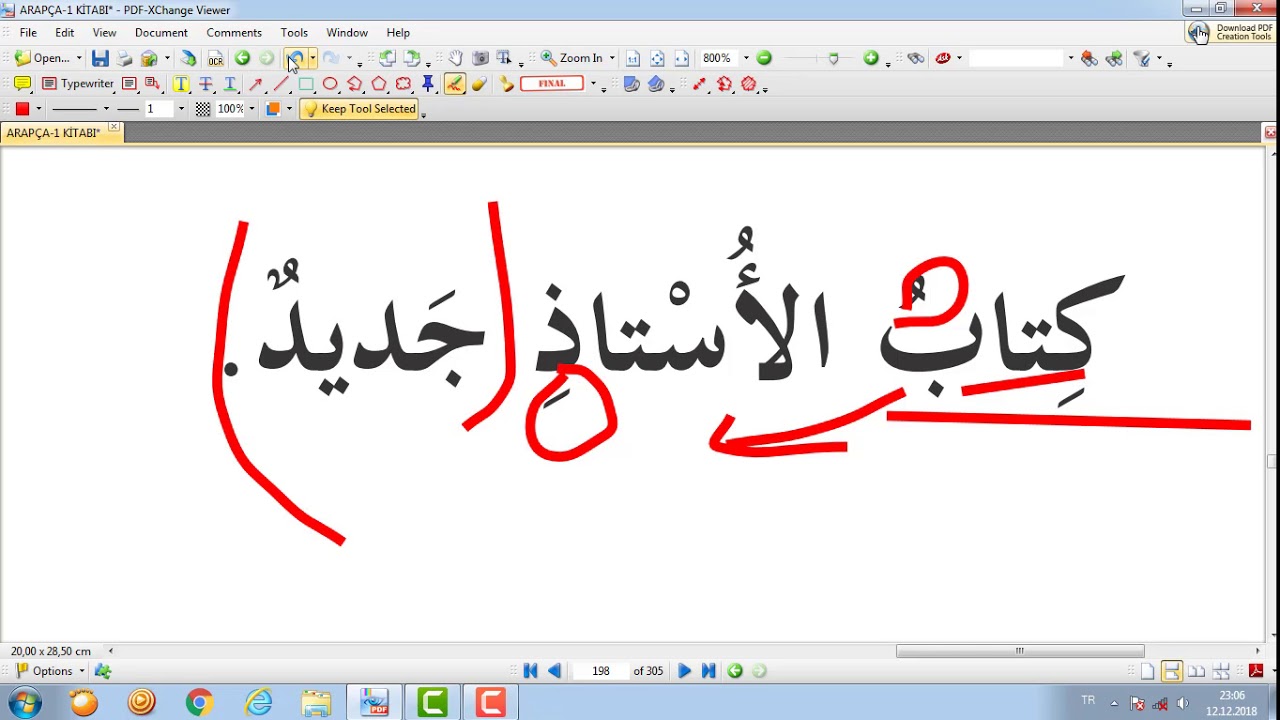This screenshot has height=720, width=1280.
Task: Run OCR on the pages
Action: click(x=215, y=58)
